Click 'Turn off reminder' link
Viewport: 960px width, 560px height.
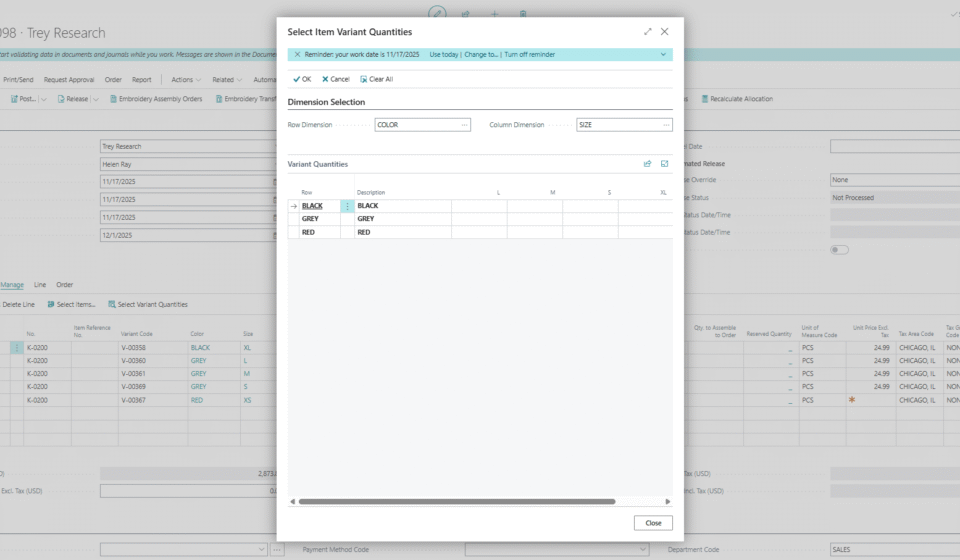(x=530, y=54)
